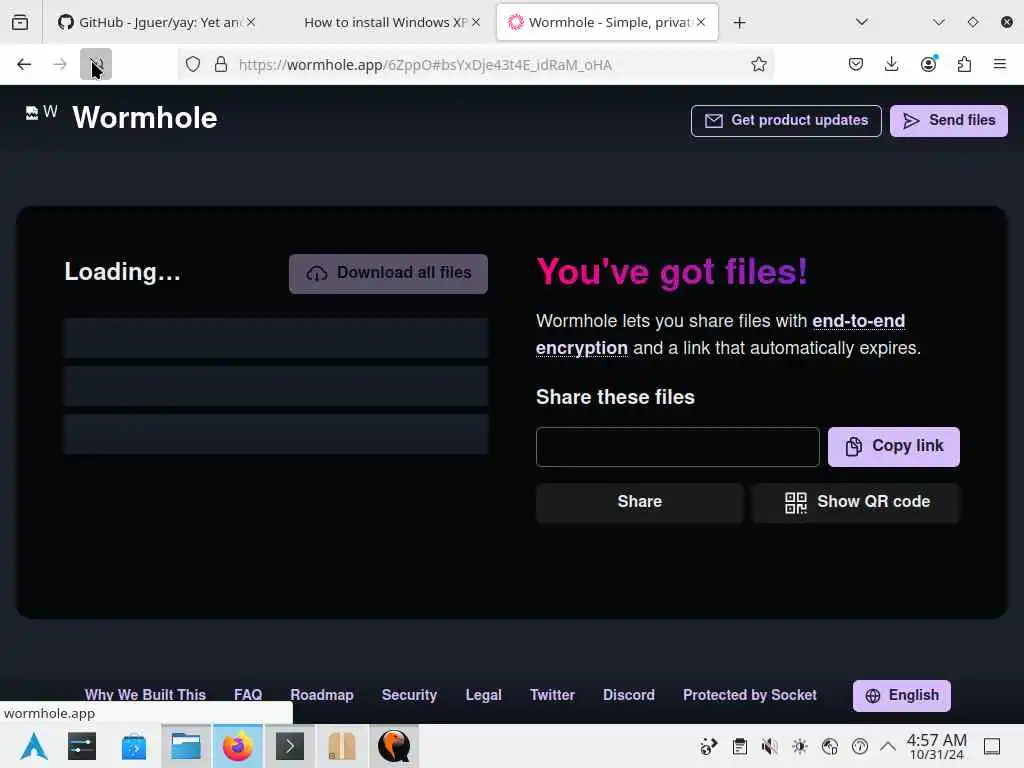Screen dimensions: 1024x768
Task: Stop or reload the page
Action: (96, 64)
